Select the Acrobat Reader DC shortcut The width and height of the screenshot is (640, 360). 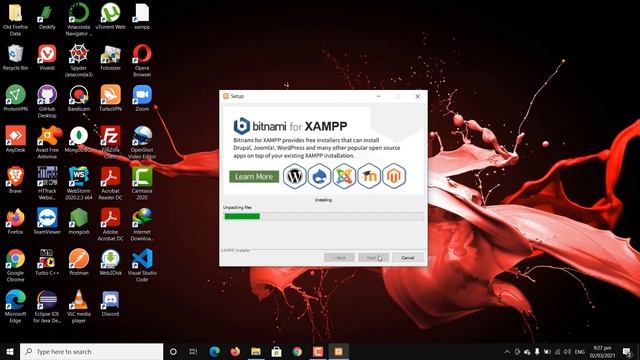point(110,183)
